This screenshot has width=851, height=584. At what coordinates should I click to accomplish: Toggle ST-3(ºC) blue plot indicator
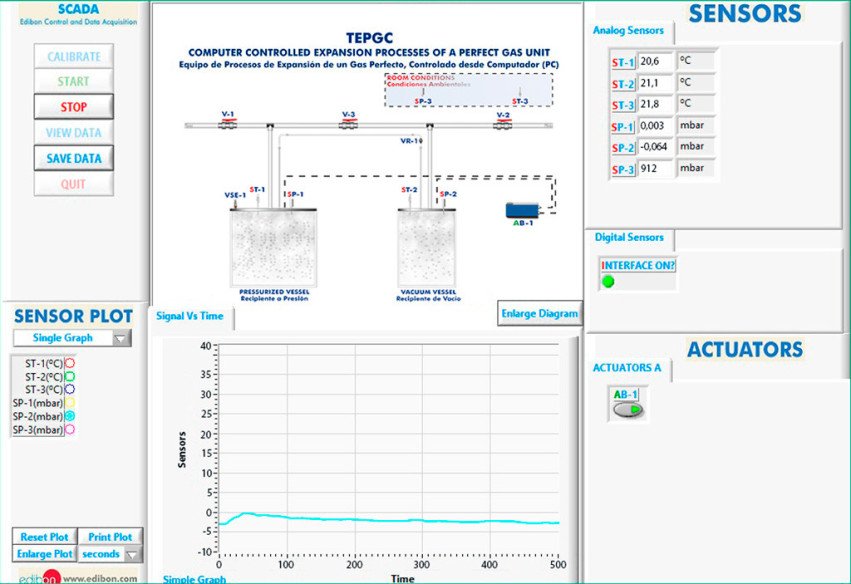pyautogui.click(x=70, y=389)
